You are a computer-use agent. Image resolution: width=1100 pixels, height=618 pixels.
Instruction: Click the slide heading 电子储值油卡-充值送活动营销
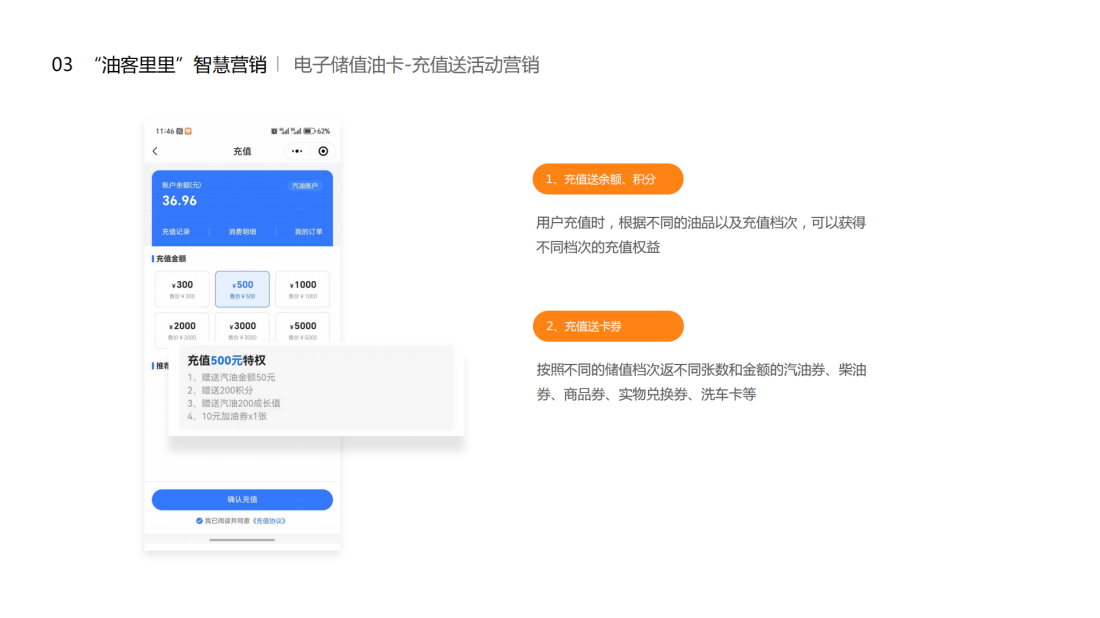[x=416, y=65]
